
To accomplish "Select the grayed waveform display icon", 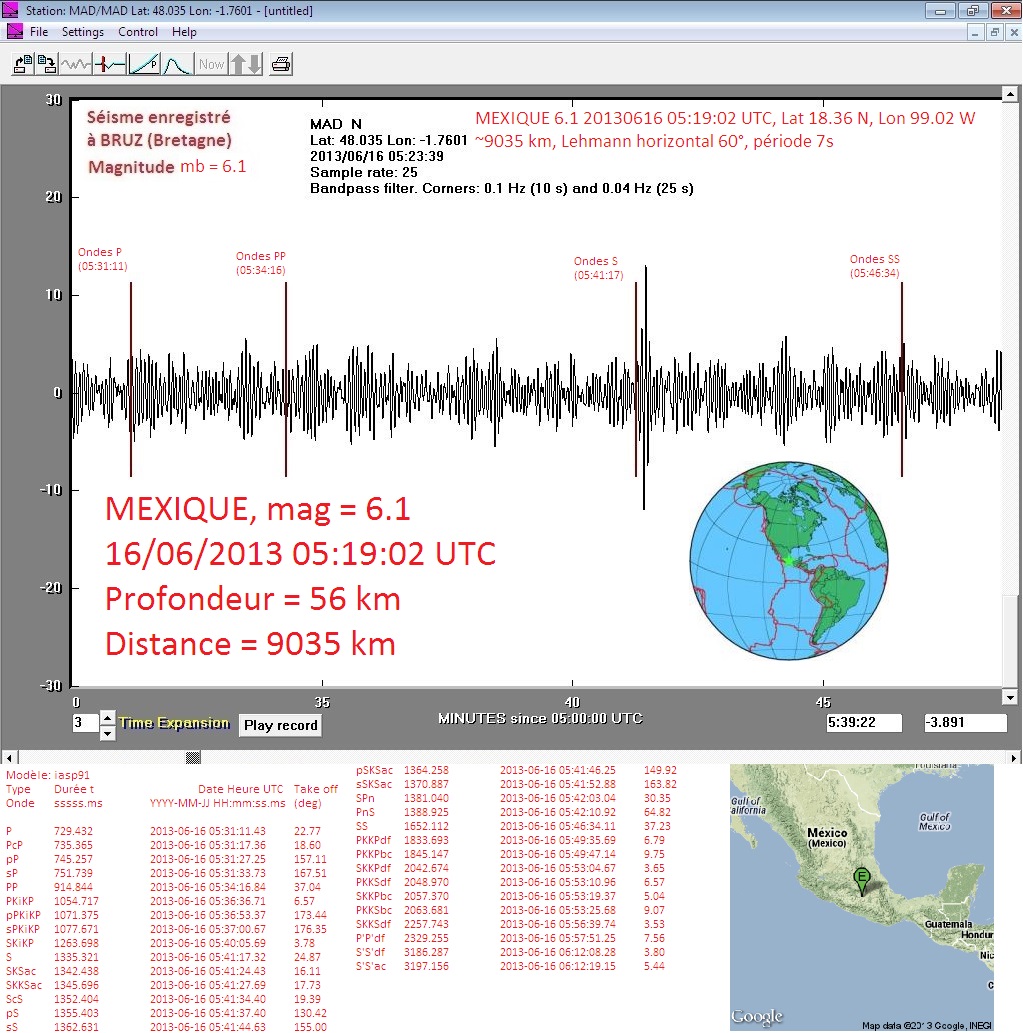I will (77, 65).
